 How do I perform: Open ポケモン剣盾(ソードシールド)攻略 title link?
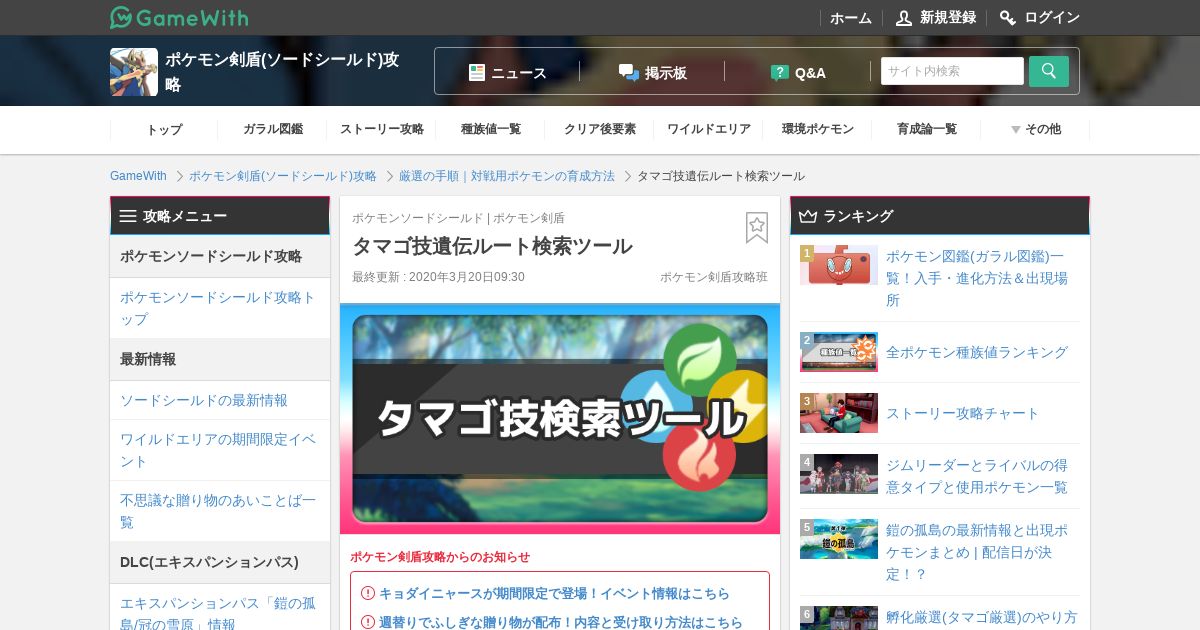pyautogui.click(x=282, y=72)
